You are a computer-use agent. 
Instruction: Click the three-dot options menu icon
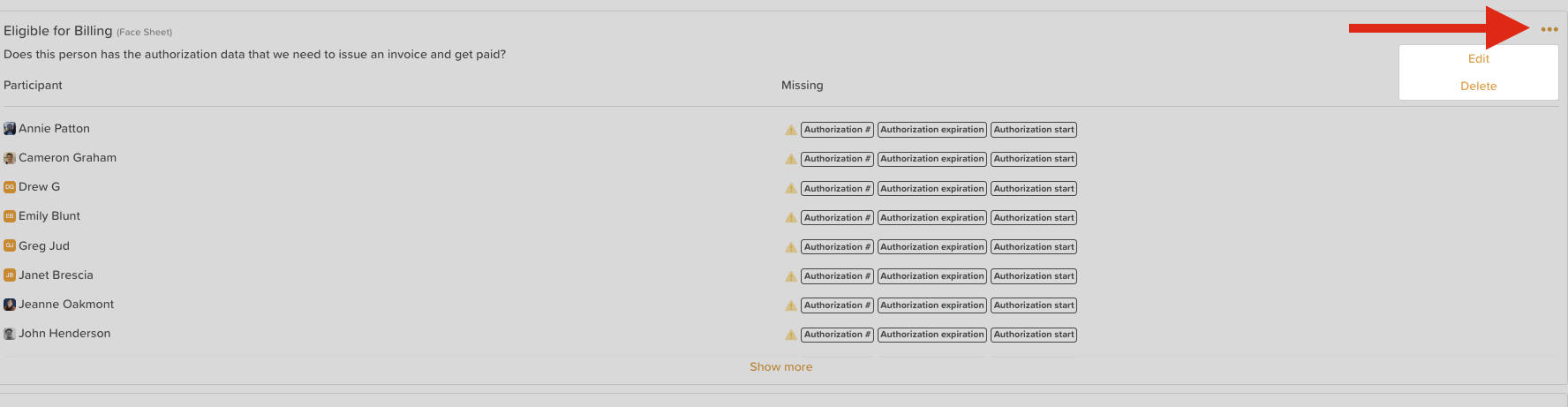[x=1549, y=30]
